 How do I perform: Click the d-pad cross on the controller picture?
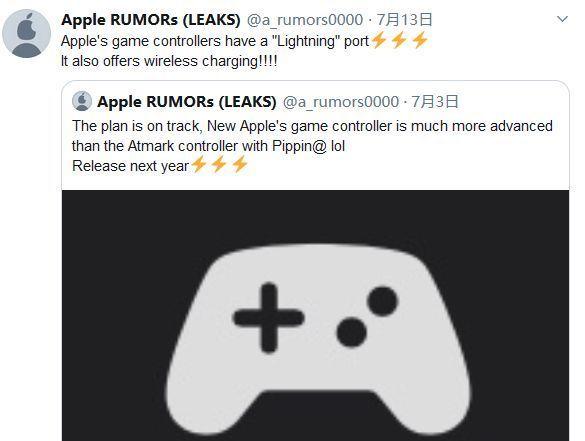pos(268,318)
